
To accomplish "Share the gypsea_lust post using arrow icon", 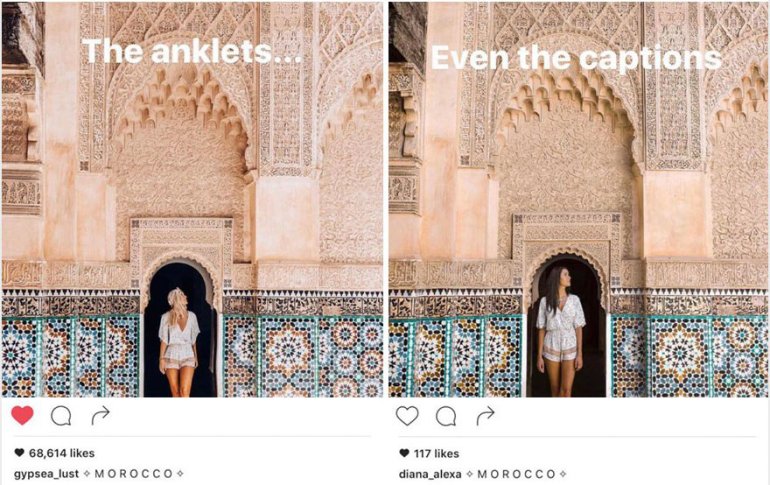I will (101, 416).
